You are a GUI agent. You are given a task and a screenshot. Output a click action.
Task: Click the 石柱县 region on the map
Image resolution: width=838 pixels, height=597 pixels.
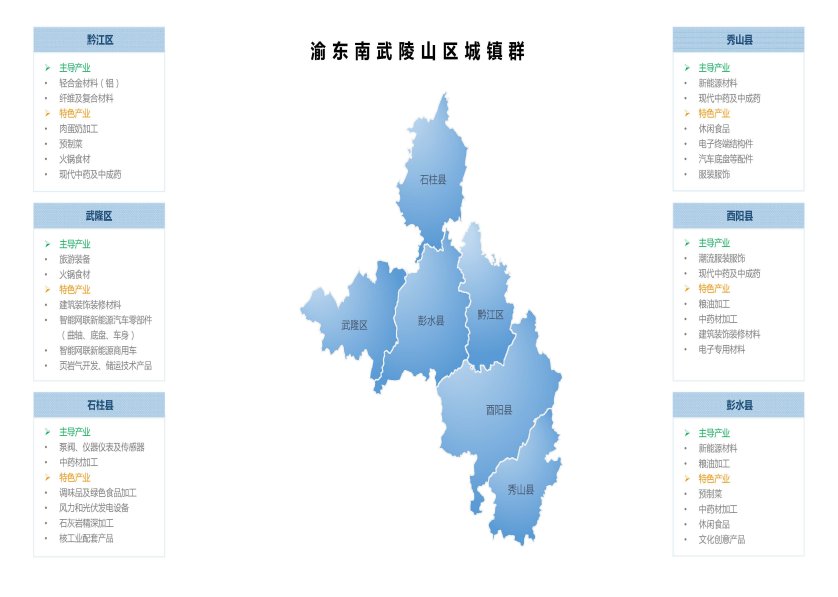coord(433,180)
